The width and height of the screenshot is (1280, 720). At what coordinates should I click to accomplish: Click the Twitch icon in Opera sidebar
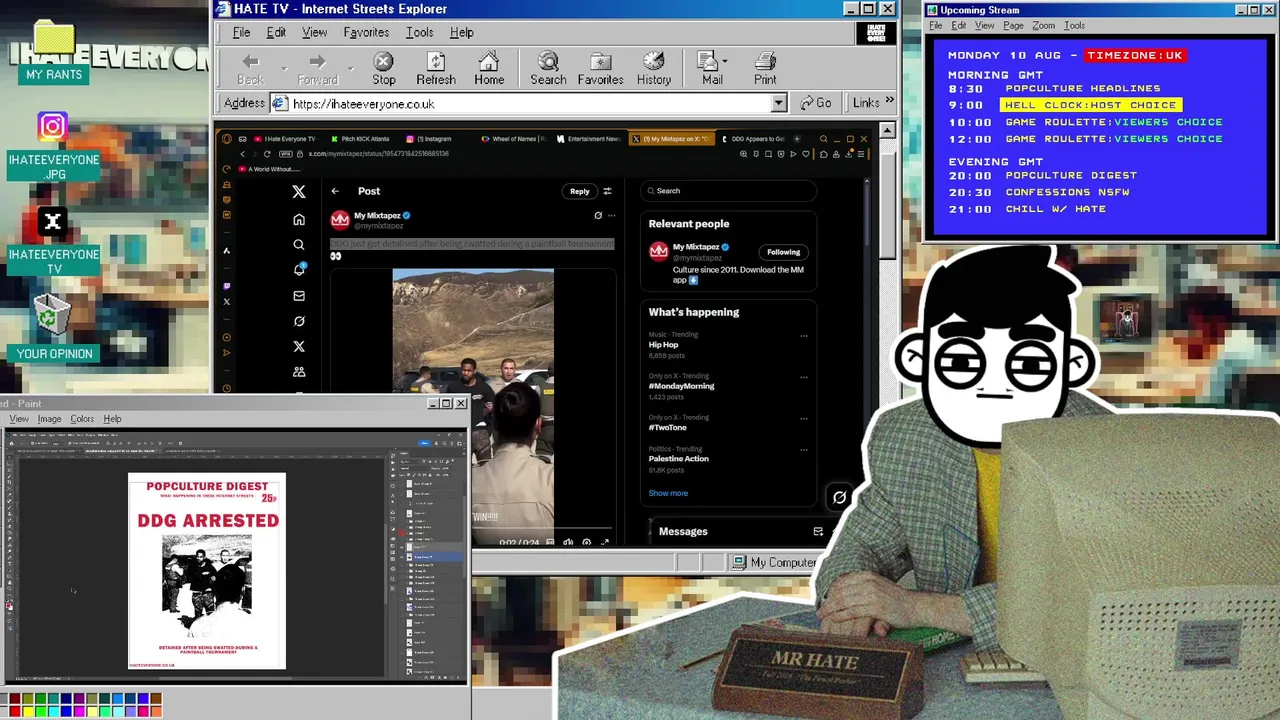pos(226,285)
